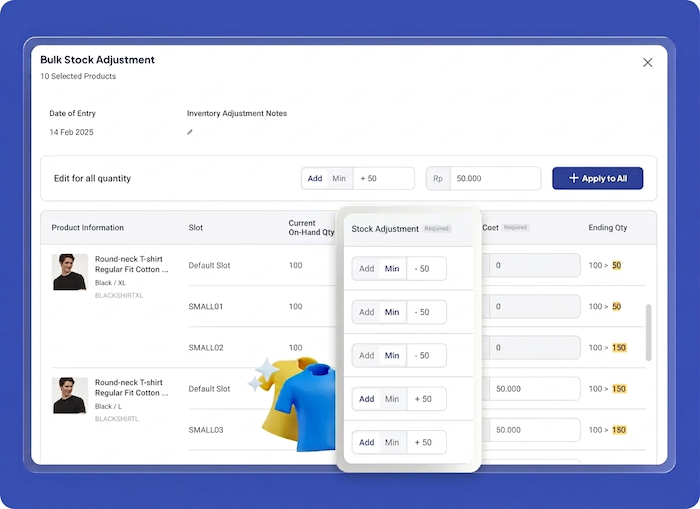Click the cost field of SMALL02 row
This screenshot has width=700, height=509.
point(534,347)
